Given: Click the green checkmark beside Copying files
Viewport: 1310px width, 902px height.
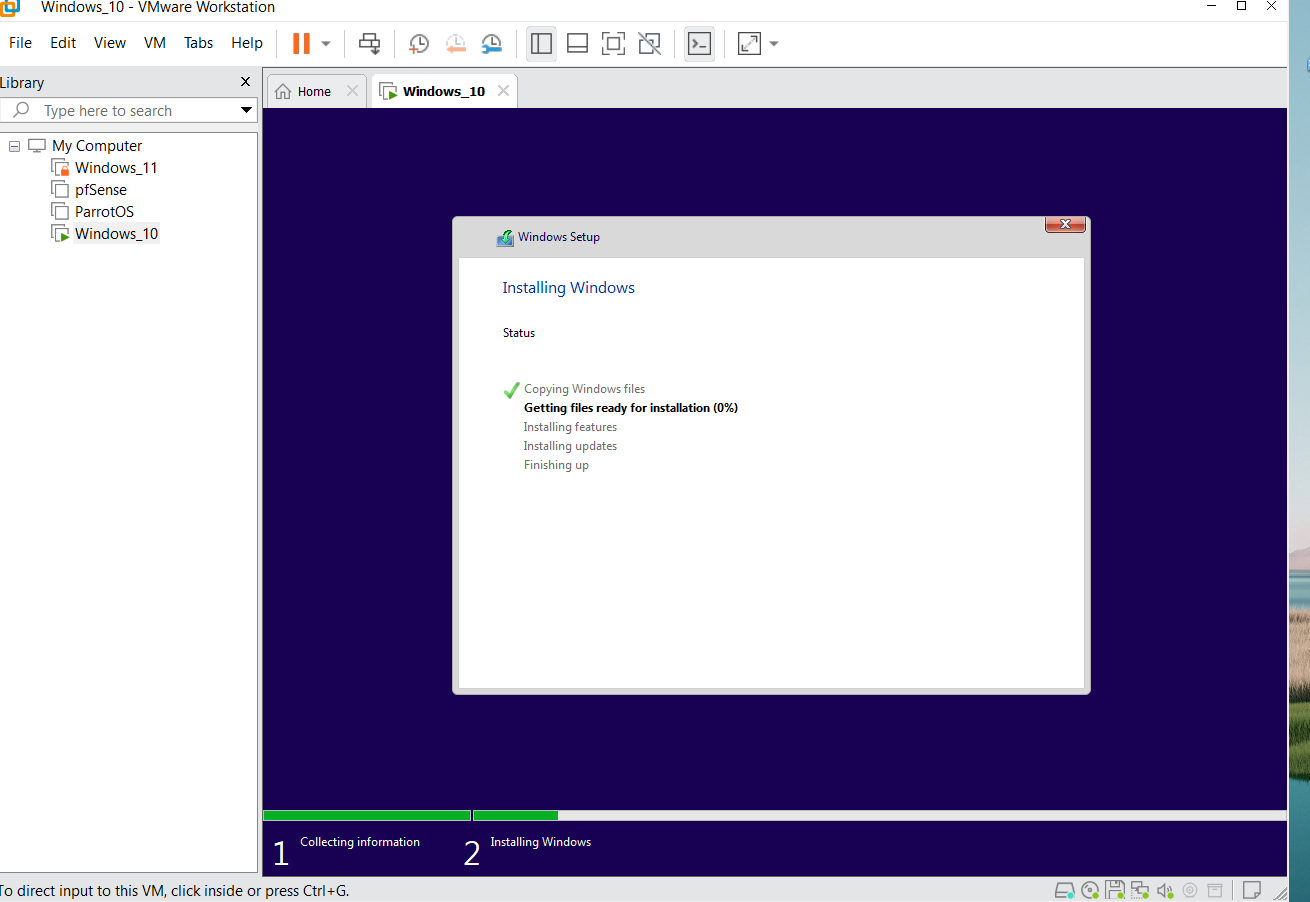Looking at the screenshot, I should (511, 390).
